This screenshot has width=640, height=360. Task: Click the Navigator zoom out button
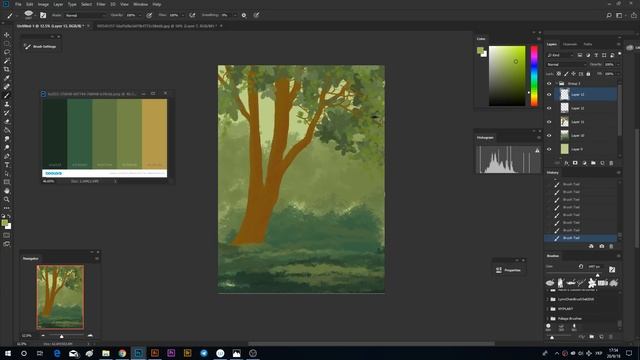43,336
